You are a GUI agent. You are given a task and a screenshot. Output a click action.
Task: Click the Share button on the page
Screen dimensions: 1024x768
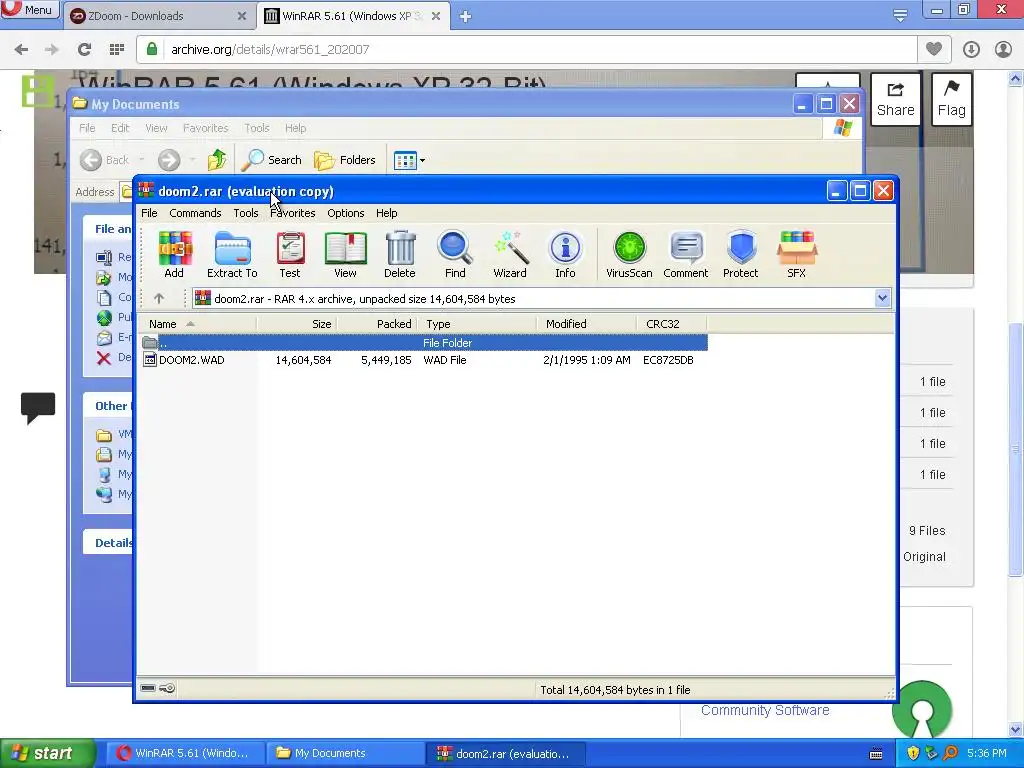[895, 99]
